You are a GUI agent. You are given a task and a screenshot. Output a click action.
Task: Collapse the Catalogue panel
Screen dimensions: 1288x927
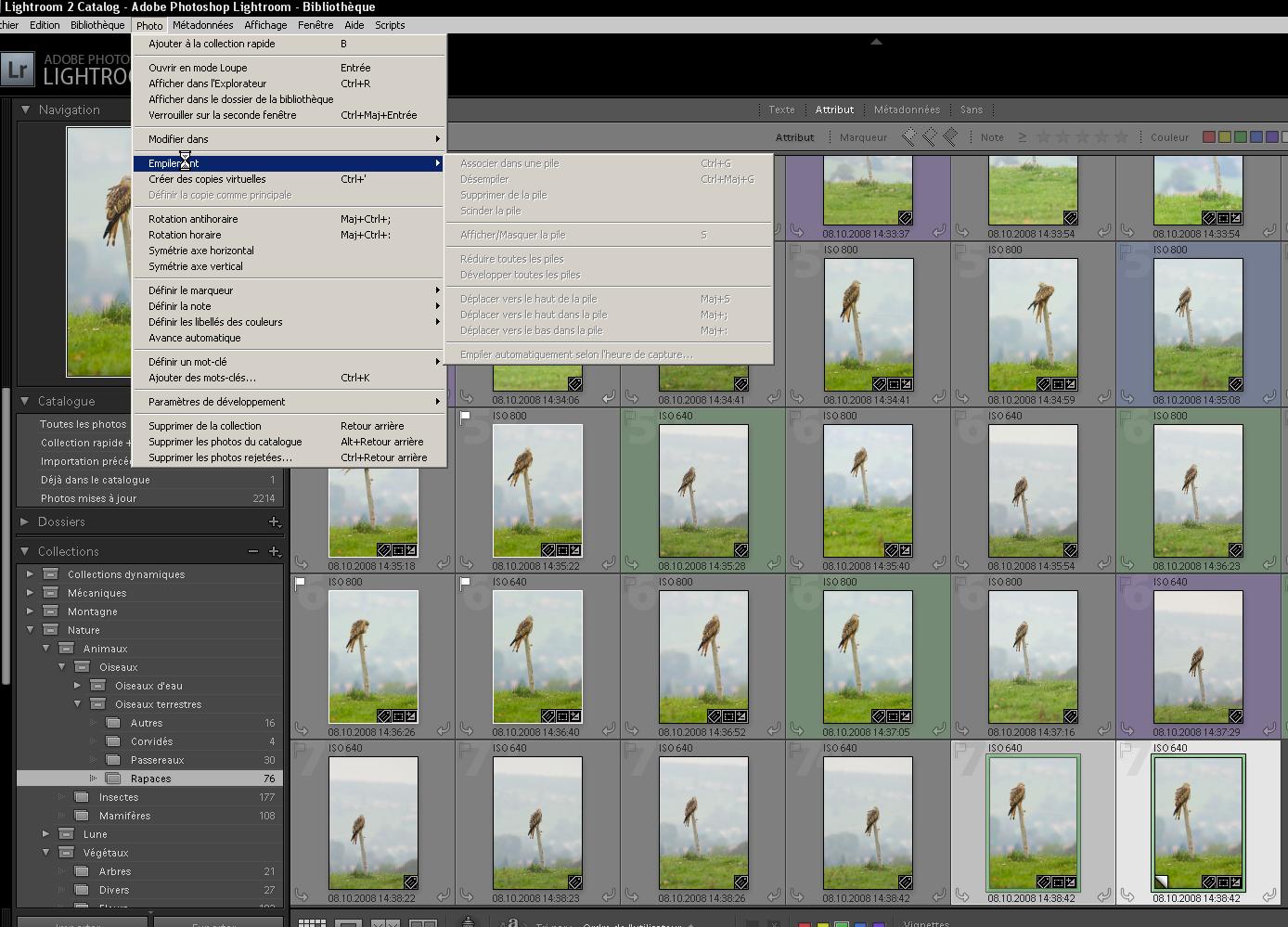tap(25, 401)
